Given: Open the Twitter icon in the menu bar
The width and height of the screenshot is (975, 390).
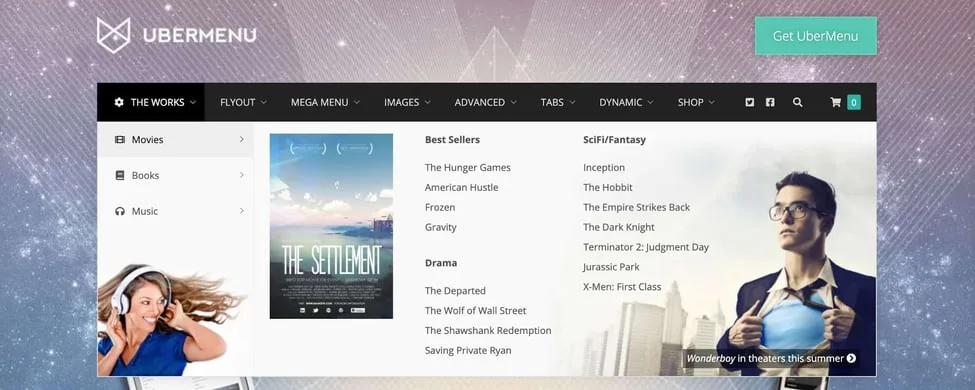Looking at the screenshot, I should pyautogui.click(x=750, y=103).
